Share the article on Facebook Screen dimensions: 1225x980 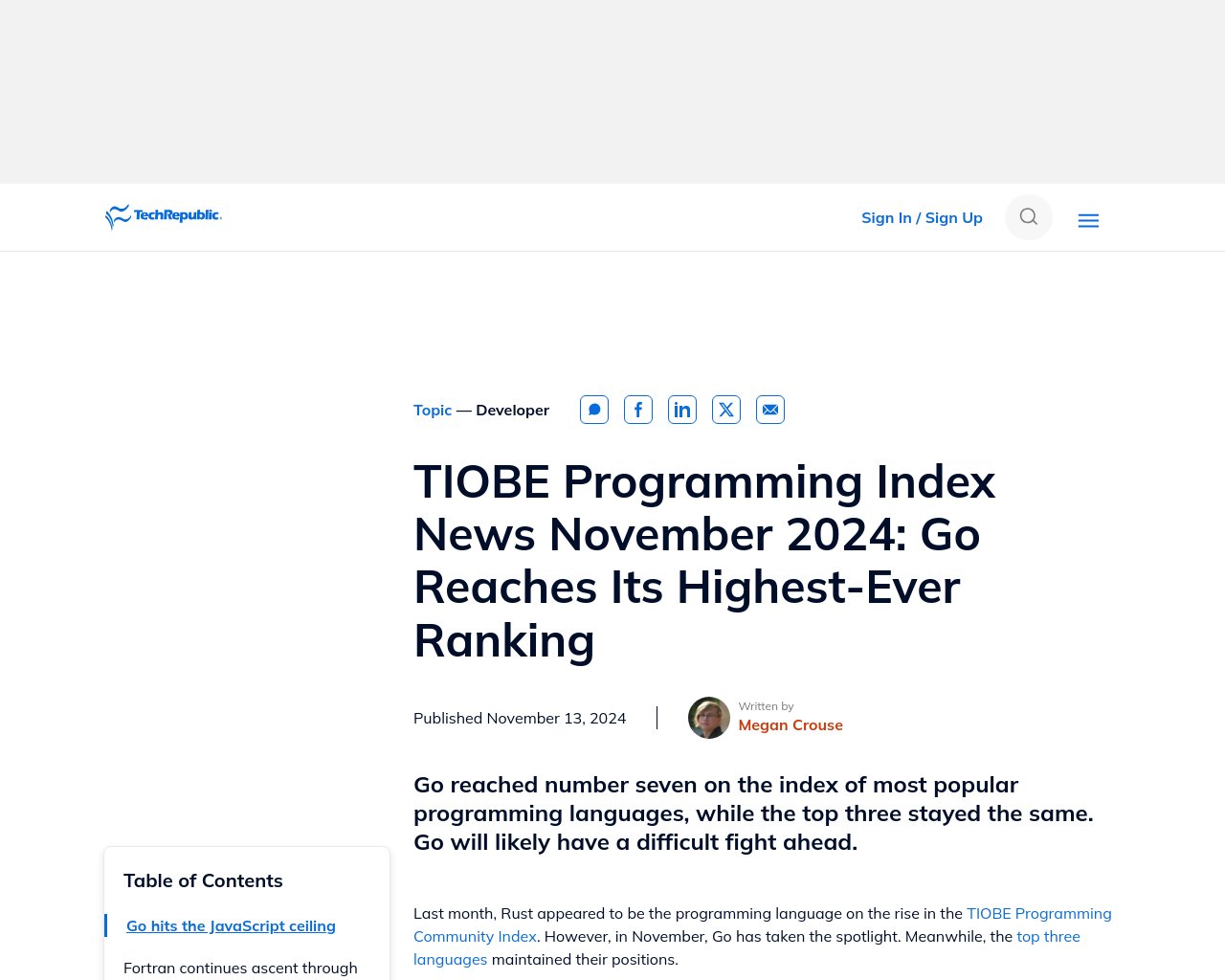pyautogui.click(x=637, y=409)
